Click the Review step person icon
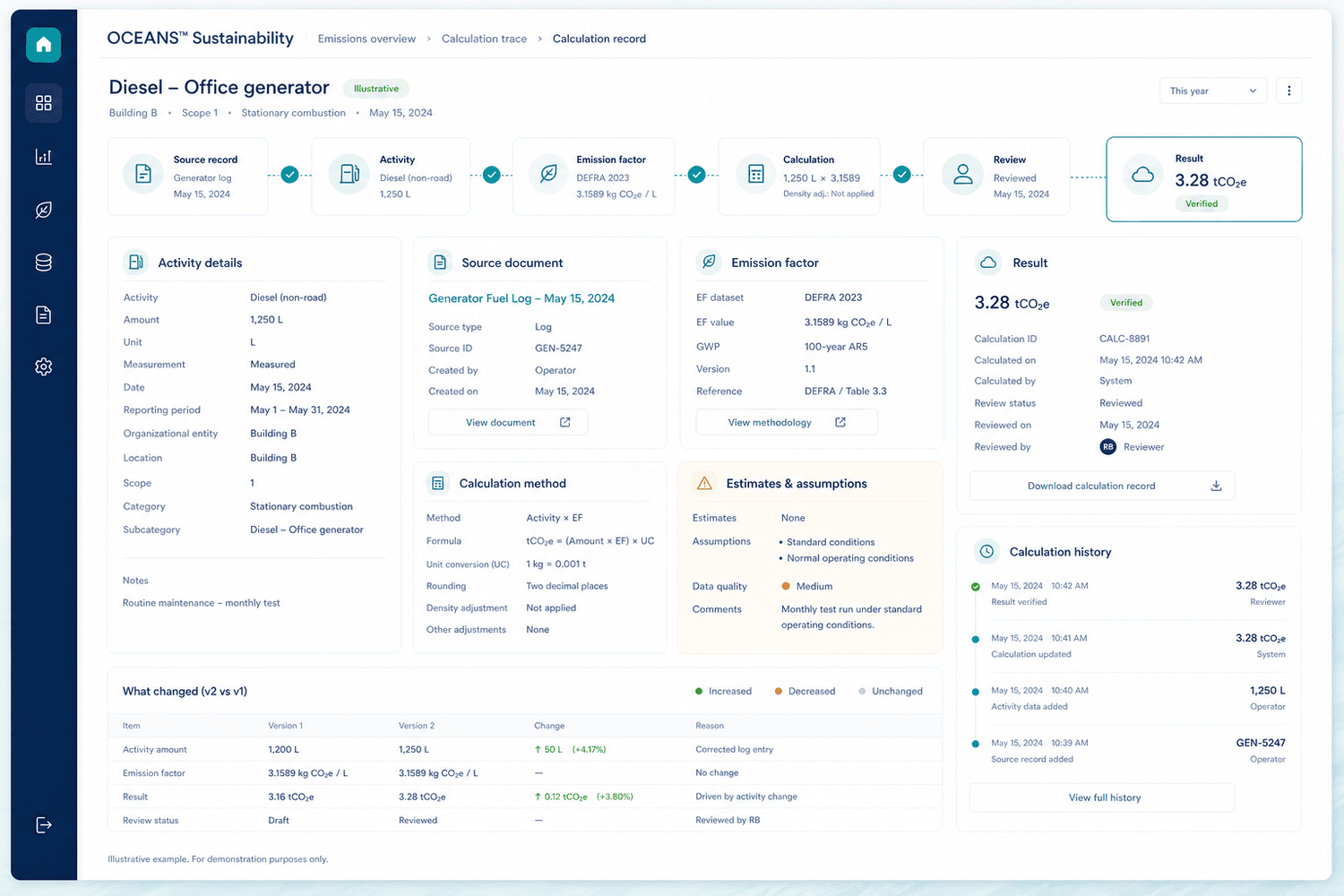This screenshot has width=1344, height=896. 963,175
